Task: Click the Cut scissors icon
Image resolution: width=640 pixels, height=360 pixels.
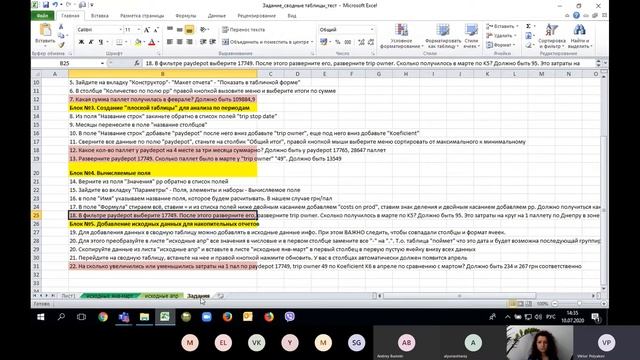Action: pyautogui.click(x=61, y=27)
